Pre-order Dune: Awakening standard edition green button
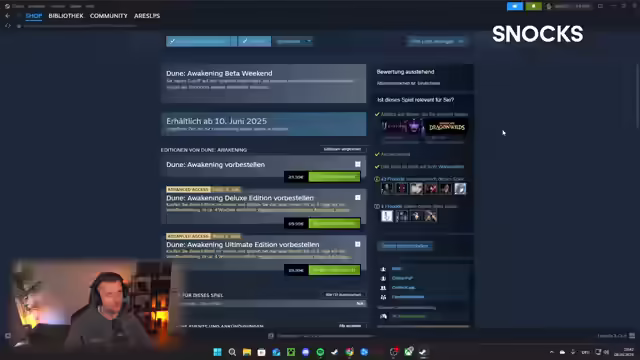The image size is (640, 360). tap(334, 177)
